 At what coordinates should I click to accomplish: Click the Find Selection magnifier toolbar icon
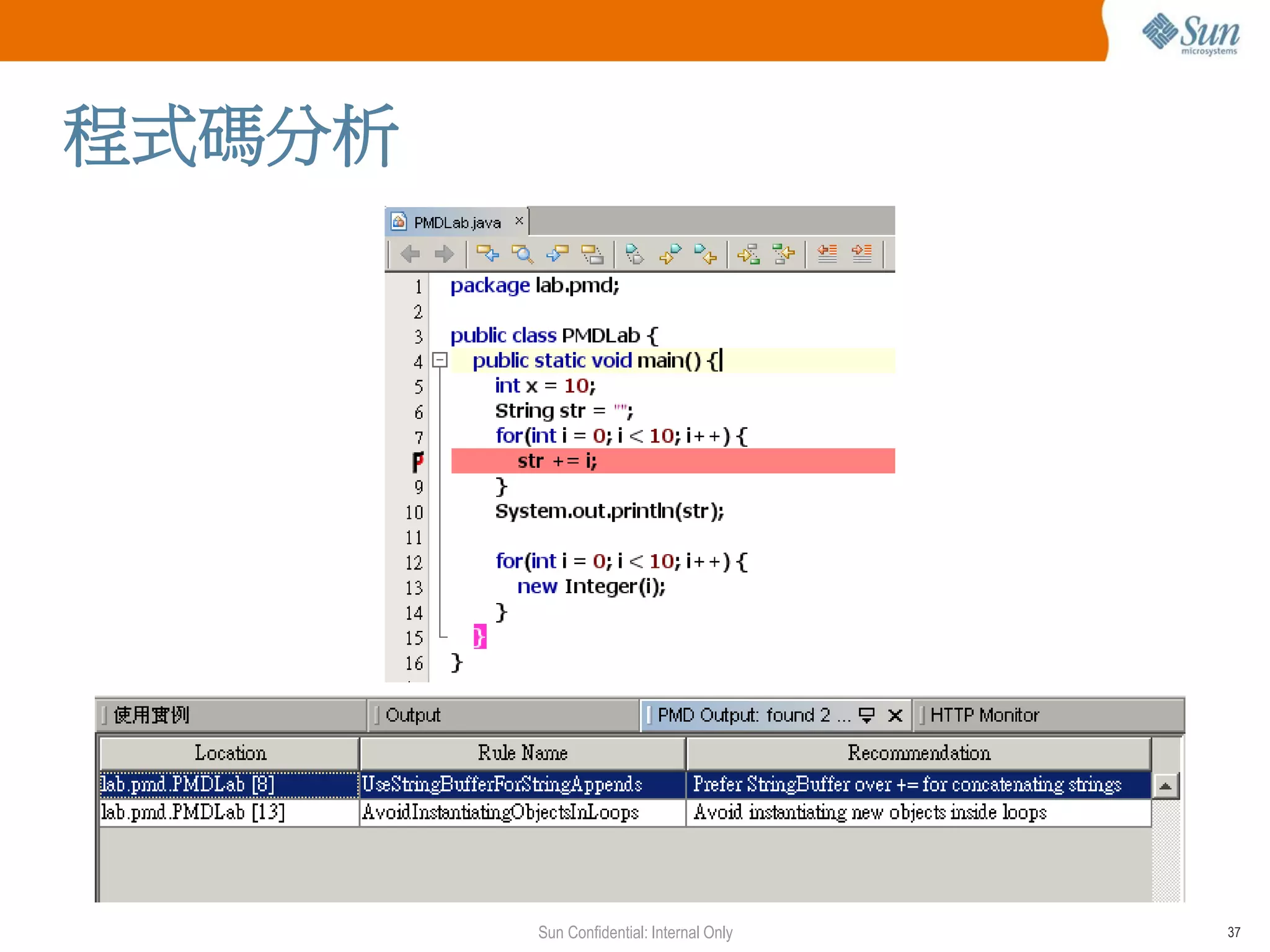pos(522,253)
